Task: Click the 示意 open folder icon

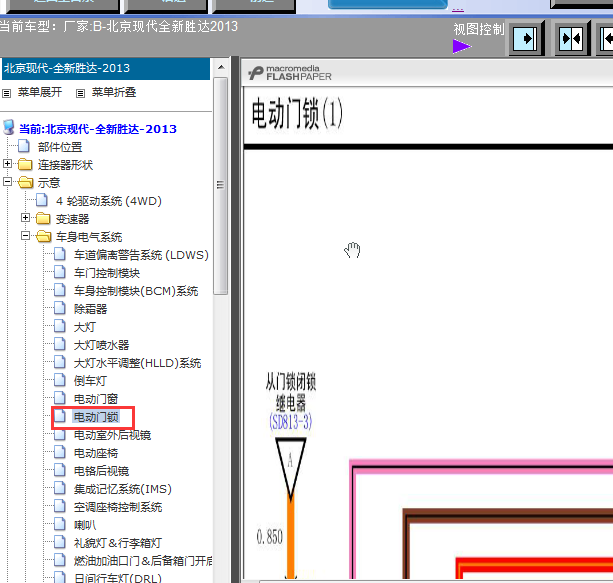Action: (x=25, y=182)
